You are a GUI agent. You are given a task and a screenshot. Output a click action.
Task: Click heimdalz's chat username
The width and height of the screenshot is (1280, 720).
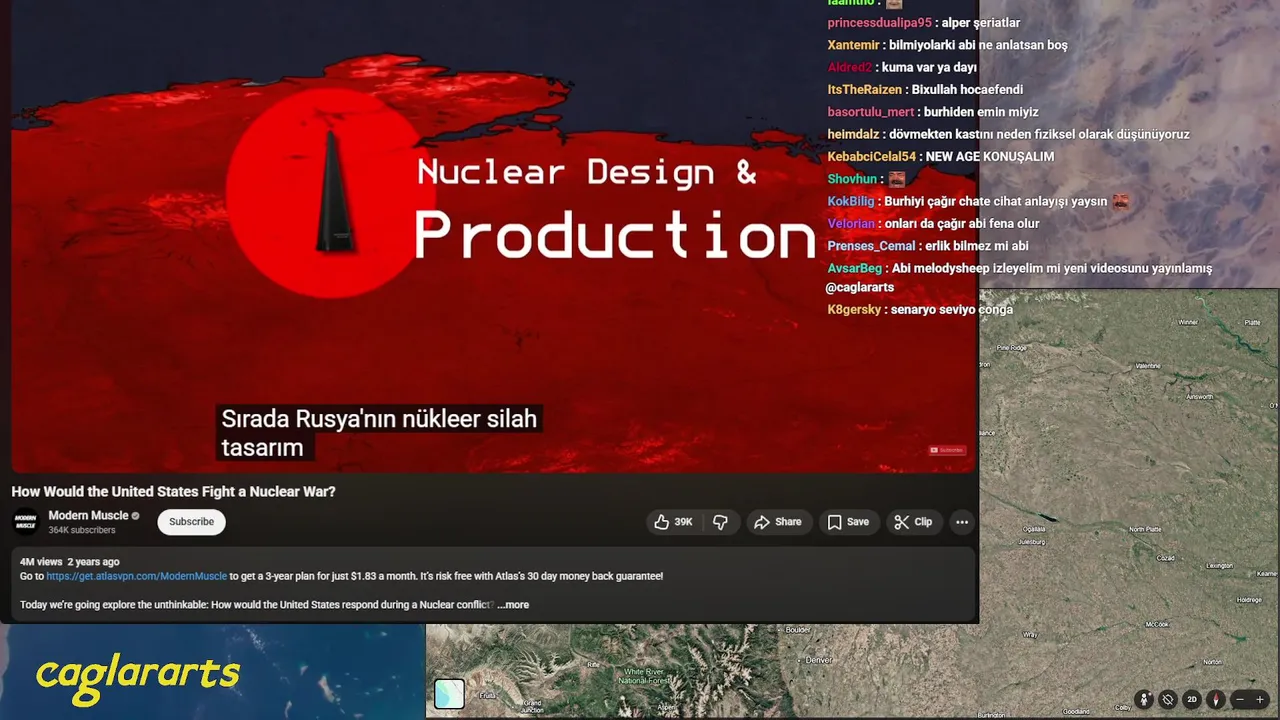point(853,134)
